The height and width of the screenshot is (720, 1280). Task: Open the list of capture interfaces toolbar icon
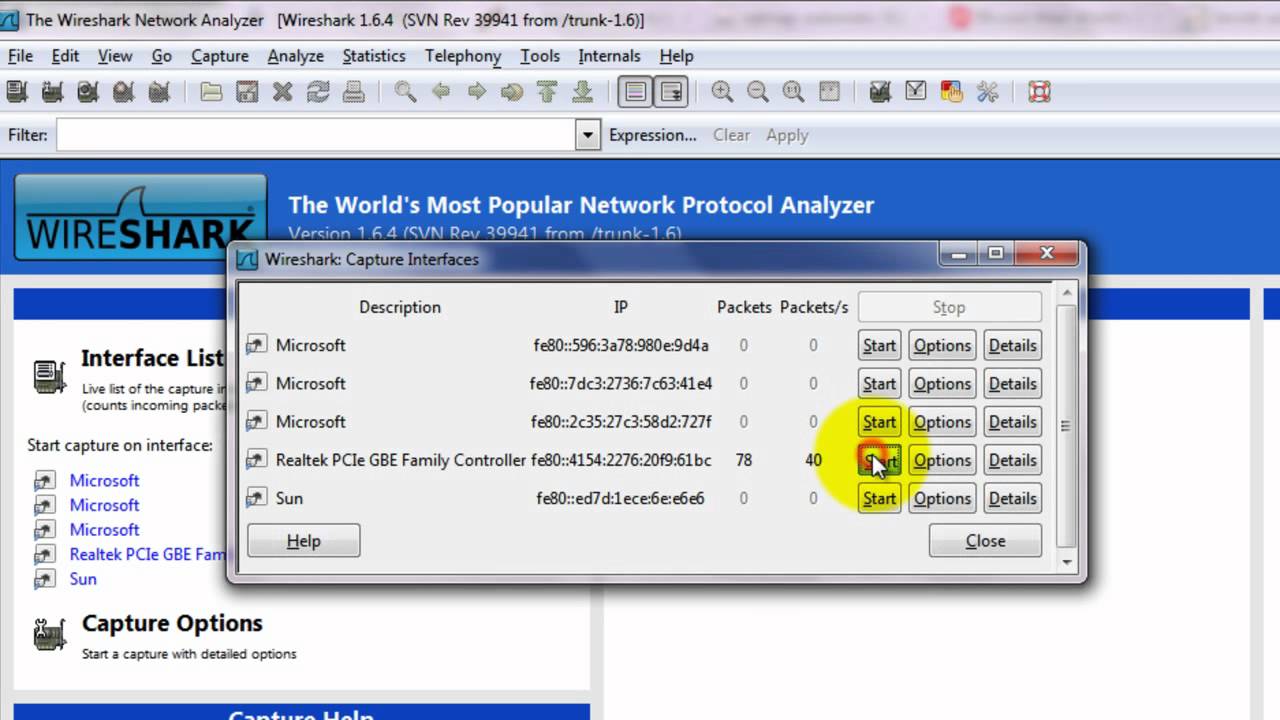click(16, 92)
